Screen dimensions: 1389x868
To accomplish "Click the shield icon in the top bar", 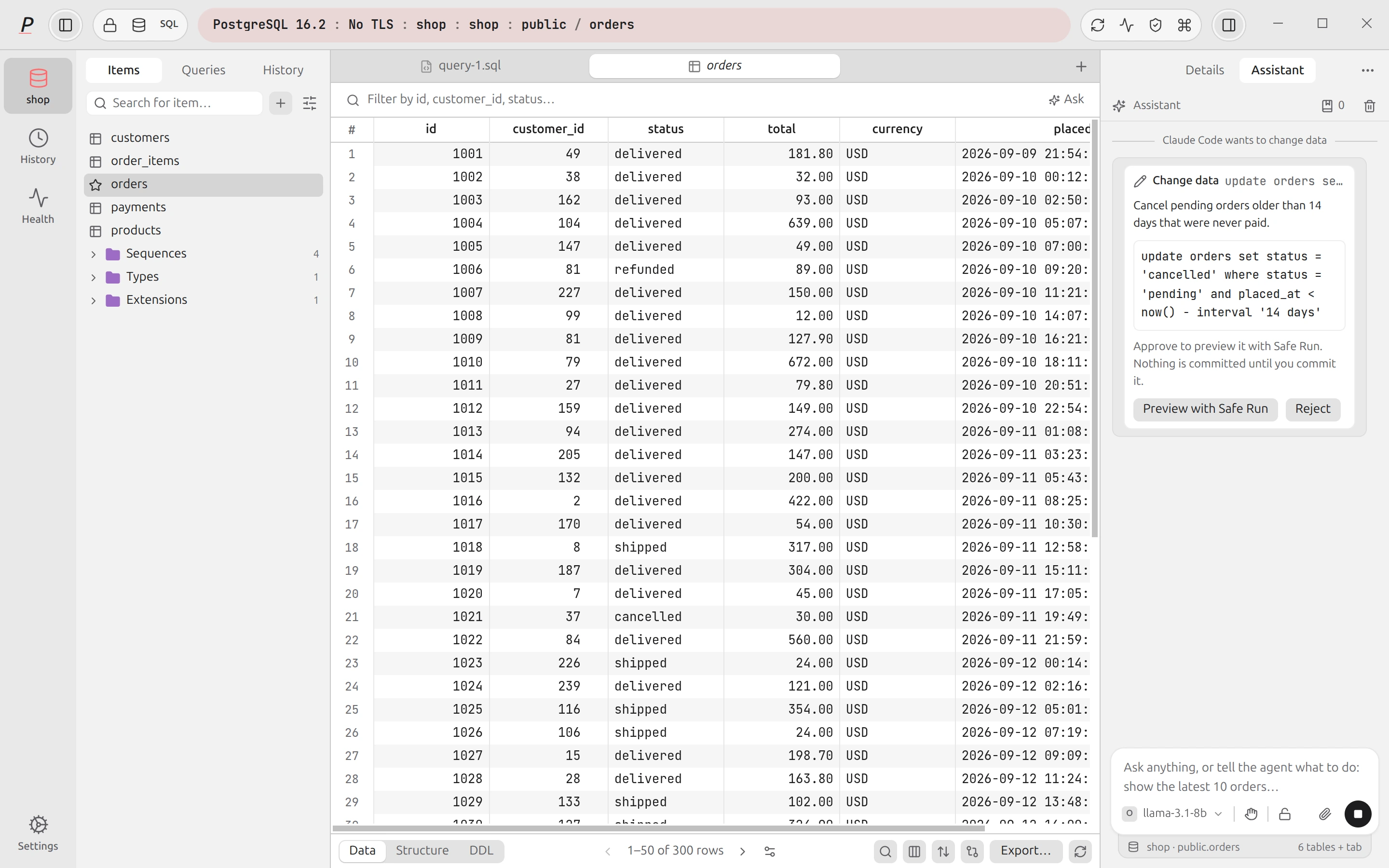I will (1156, 25).
